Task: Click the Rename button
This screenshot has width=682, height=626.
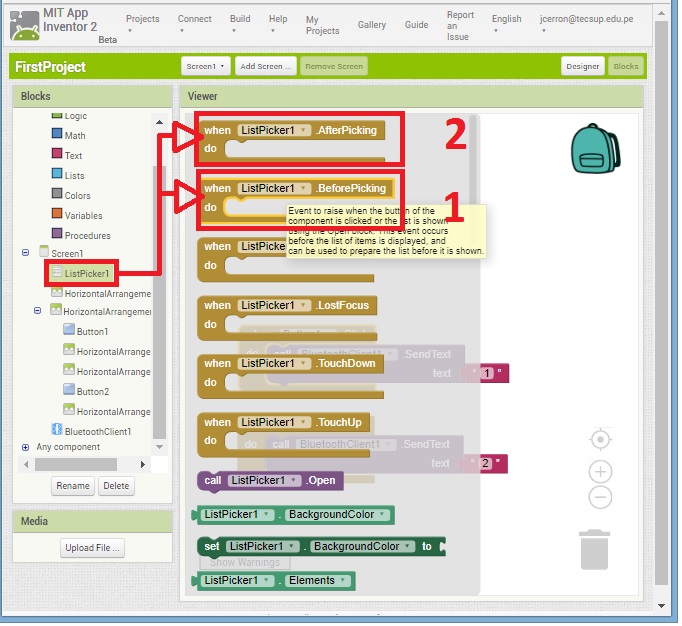Action: click(x=73, y=486)
